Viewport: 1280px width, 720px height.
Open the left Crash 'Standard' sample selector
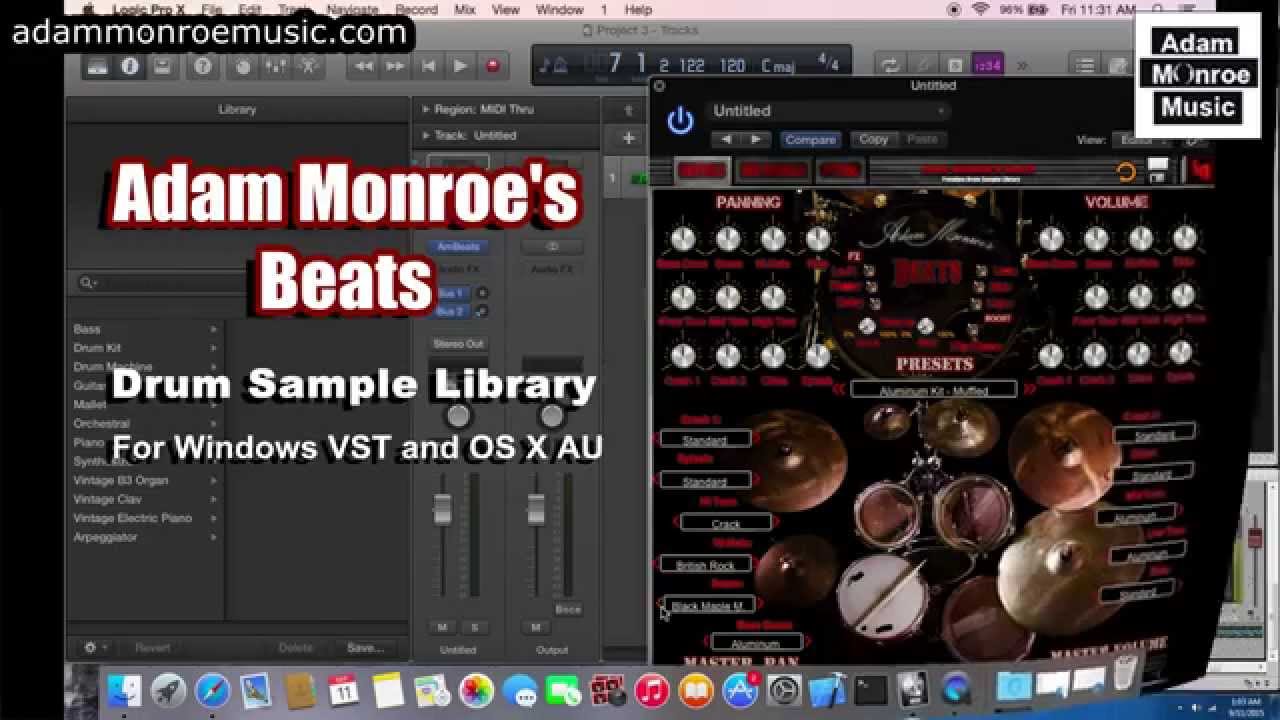coord(704,440)
